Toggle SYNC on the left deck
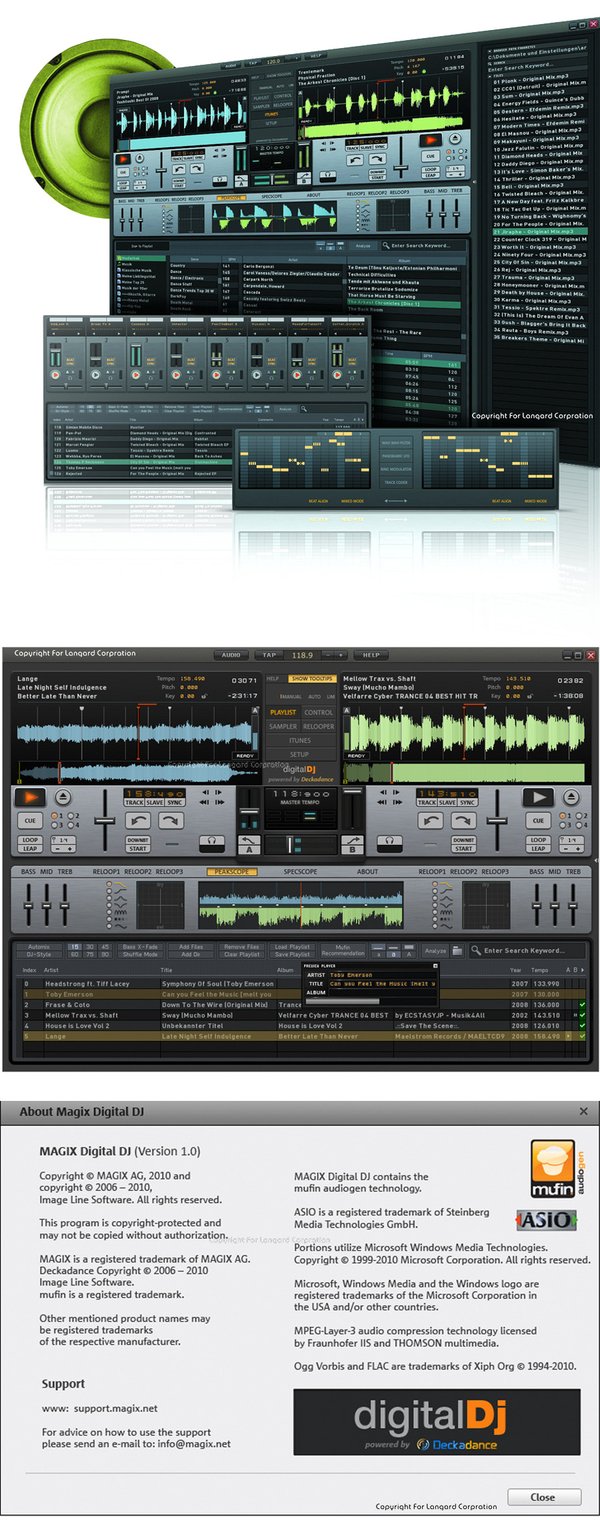Image resolution: width=600 pixels, height=1531 pixels. (175, 802)
